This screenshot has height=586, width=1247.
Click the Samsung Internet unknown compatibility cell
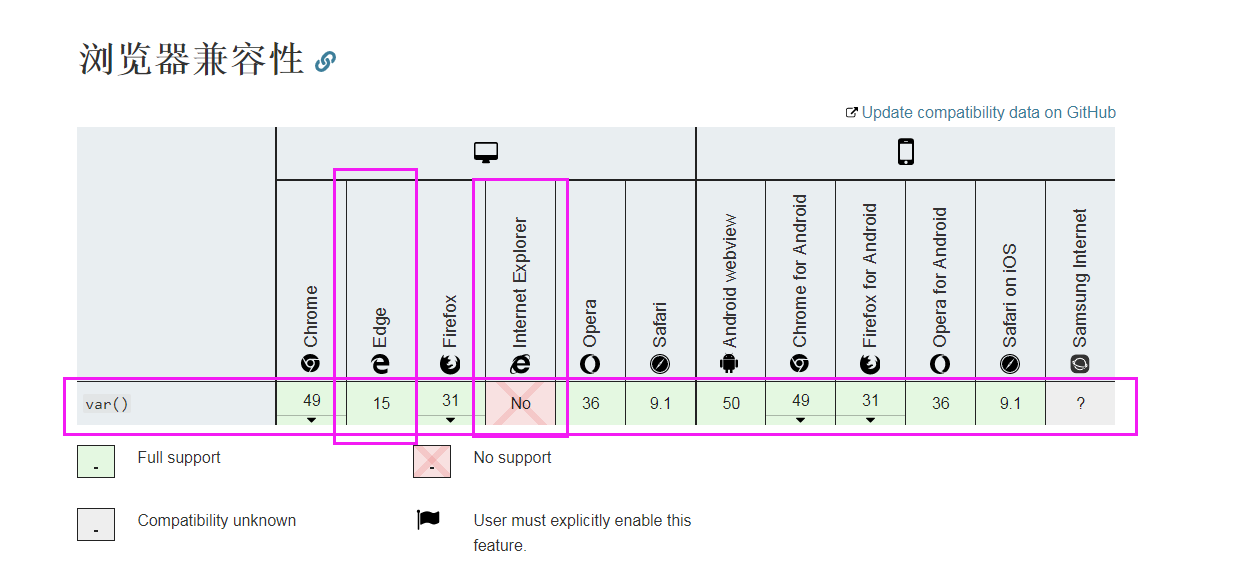[x=1080, y=404]
